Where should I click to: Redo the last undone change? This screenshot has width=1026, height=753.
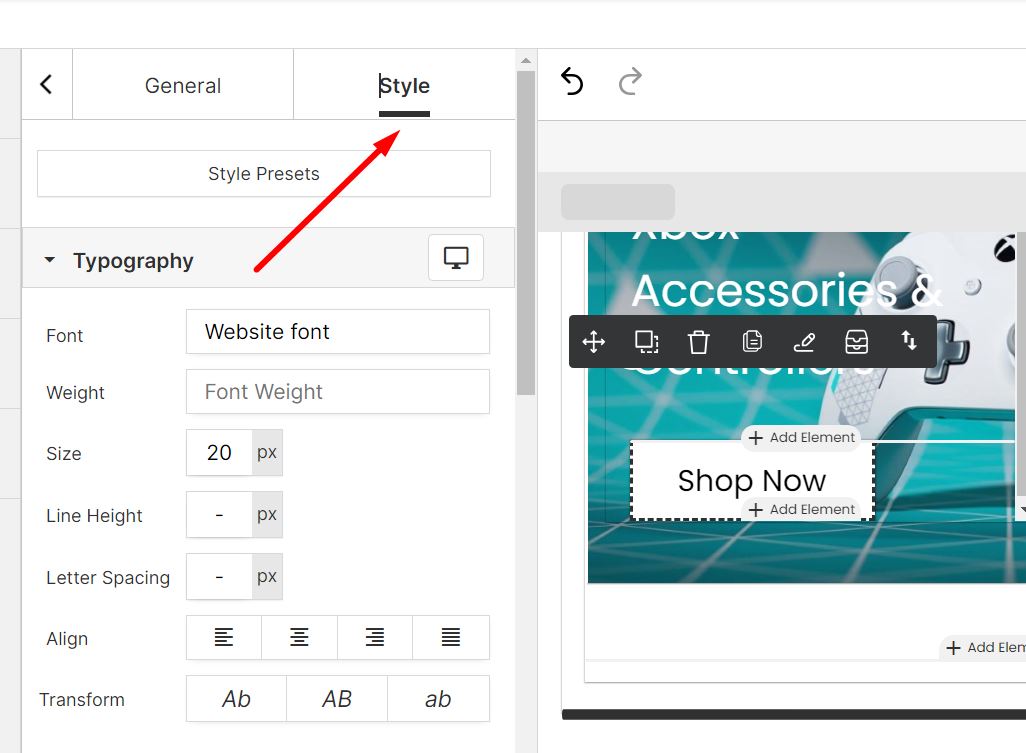pyautogui.click(x=631, y=82)
